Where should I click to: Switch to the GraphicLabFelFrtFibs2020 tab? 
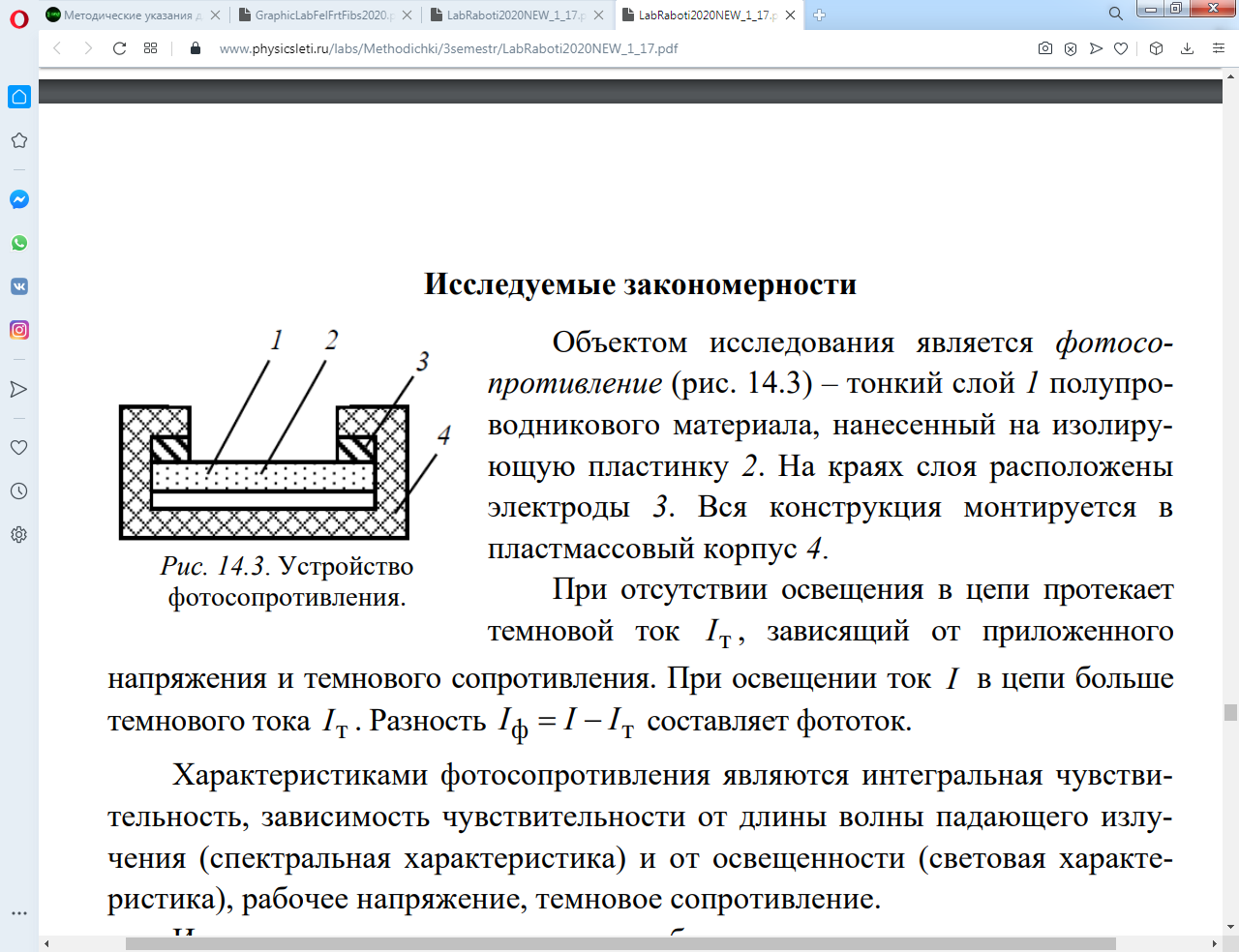click(x=324, y=15)
